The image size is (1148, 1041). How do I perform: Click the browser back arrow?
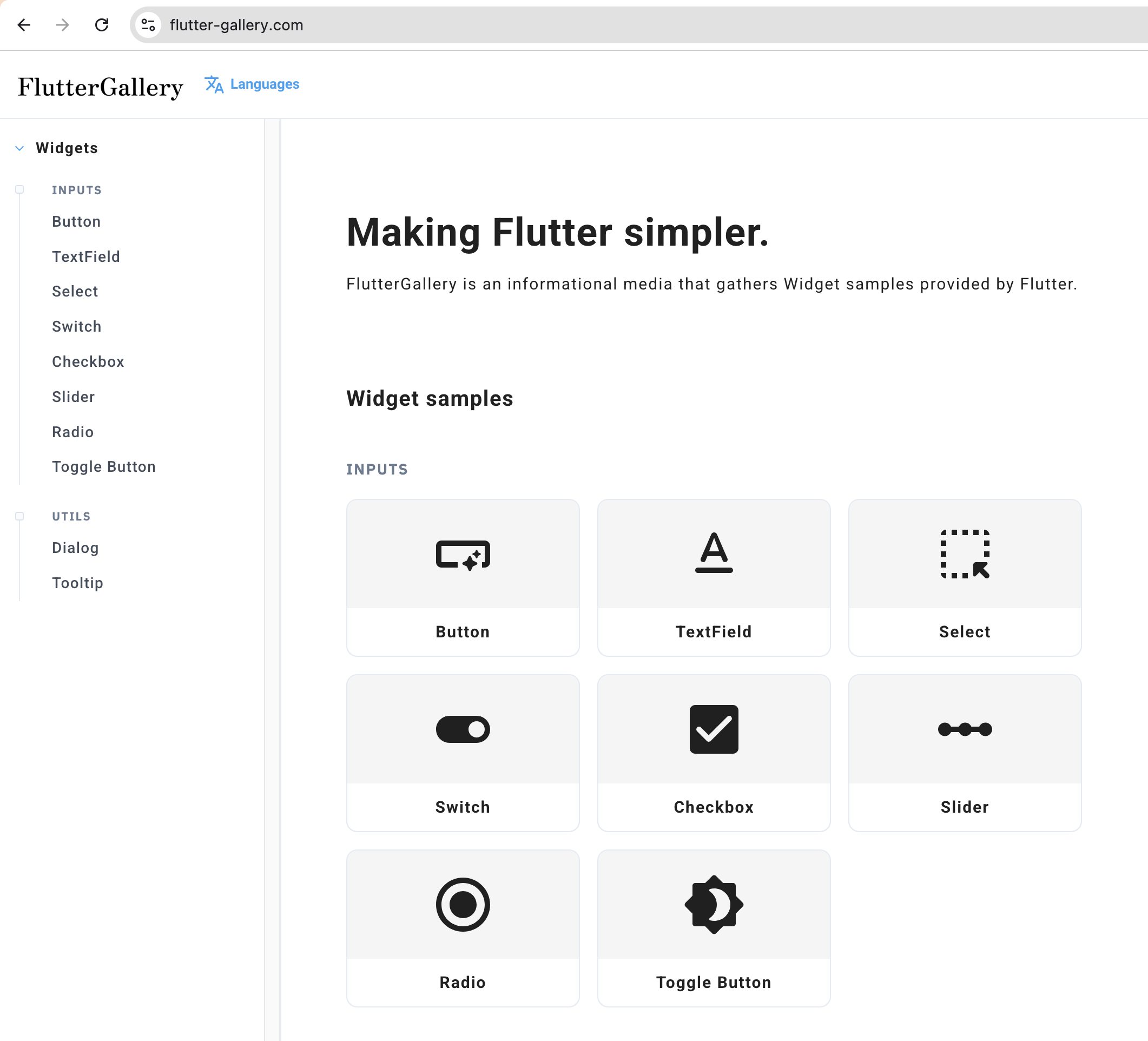point(24,25)
